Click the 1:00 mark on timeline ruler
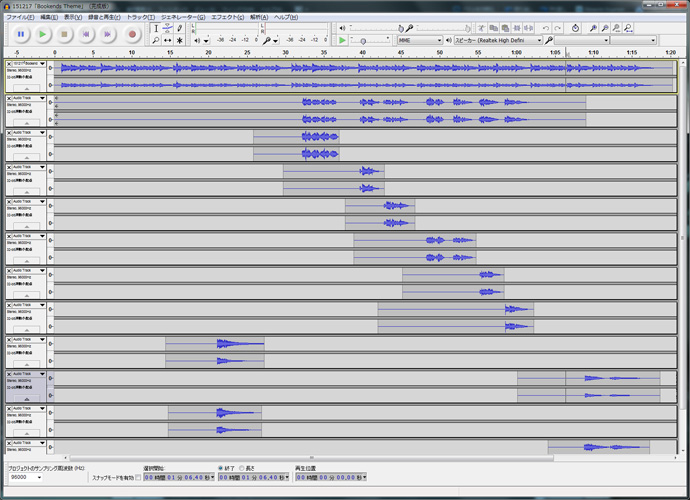Viewport: 690px width, 500px height. (x=517, y=52)
